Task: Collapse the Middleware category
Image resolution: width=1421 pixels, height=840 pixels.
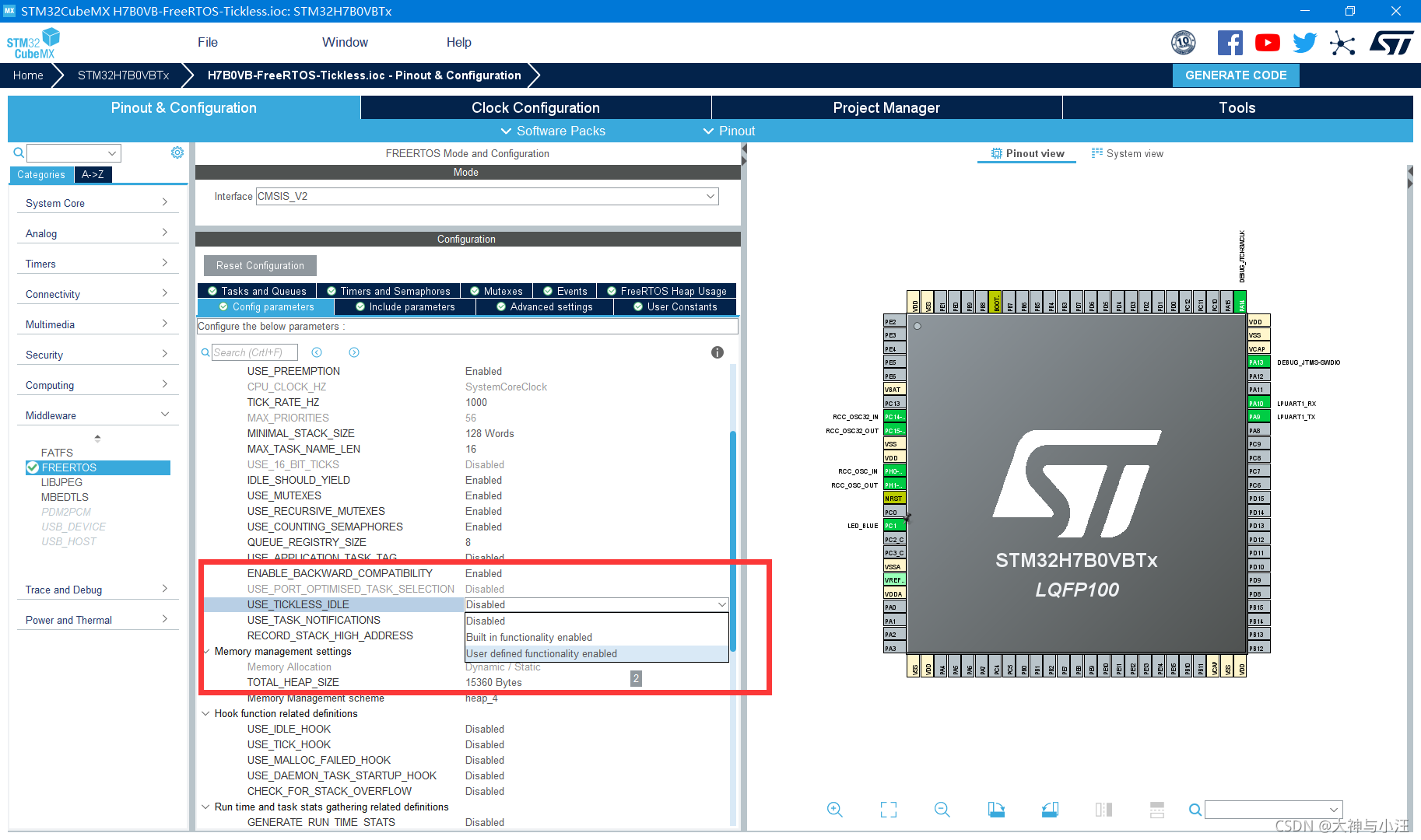Action: 165,415
